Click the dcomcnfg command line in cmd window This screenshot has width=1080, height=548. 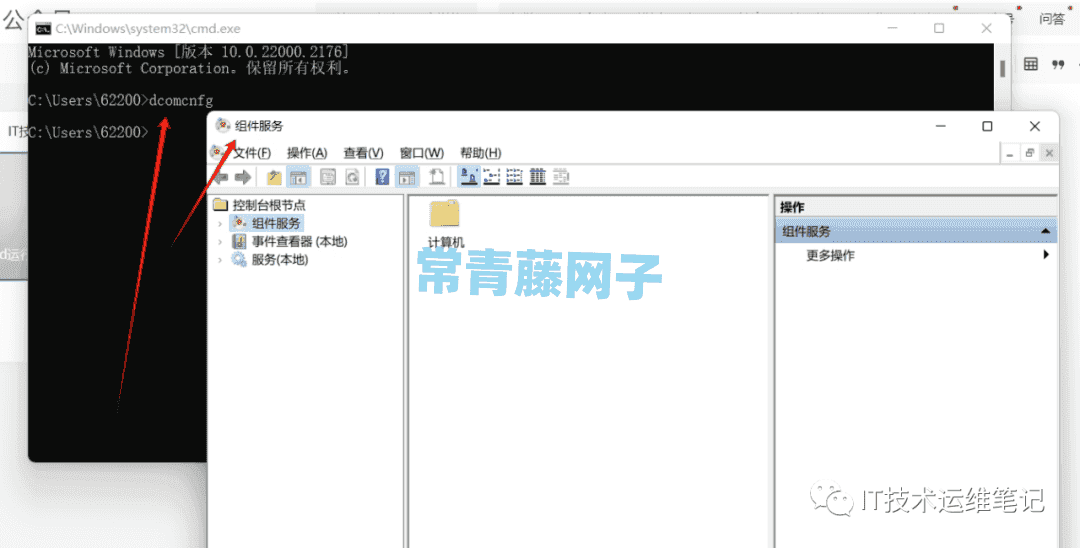[x=121, y=101]
